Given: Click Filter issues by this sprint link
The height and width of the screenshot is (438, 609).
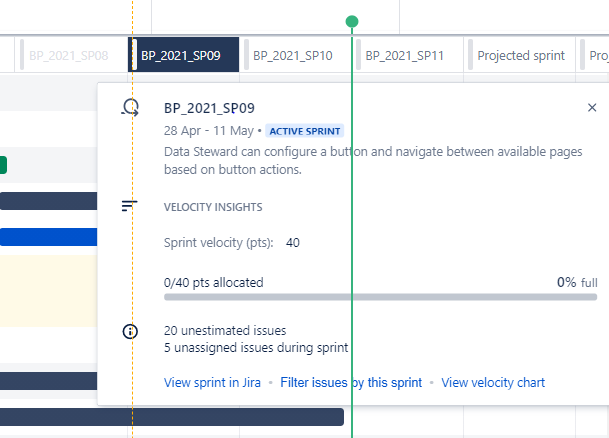Looking at the screenshot, I should click(x=351, y=382).
